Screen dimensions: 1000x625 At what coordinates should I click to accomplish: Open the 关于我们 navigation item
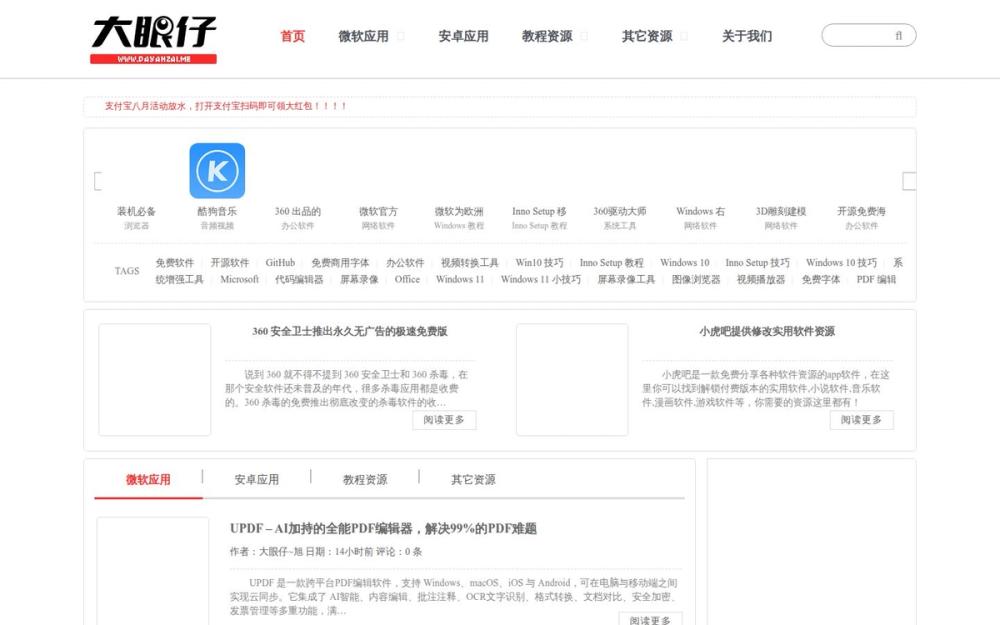point(747,36)
